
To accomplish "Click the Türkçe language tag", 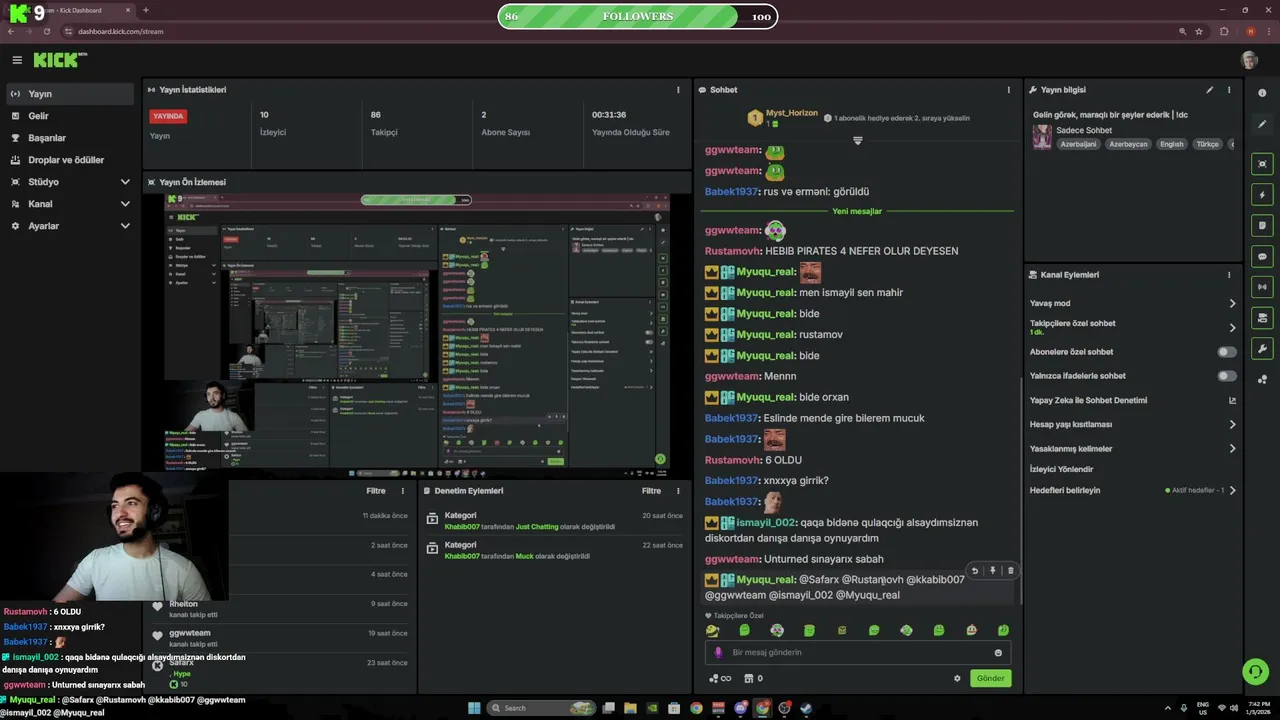I will [1208, 144].
